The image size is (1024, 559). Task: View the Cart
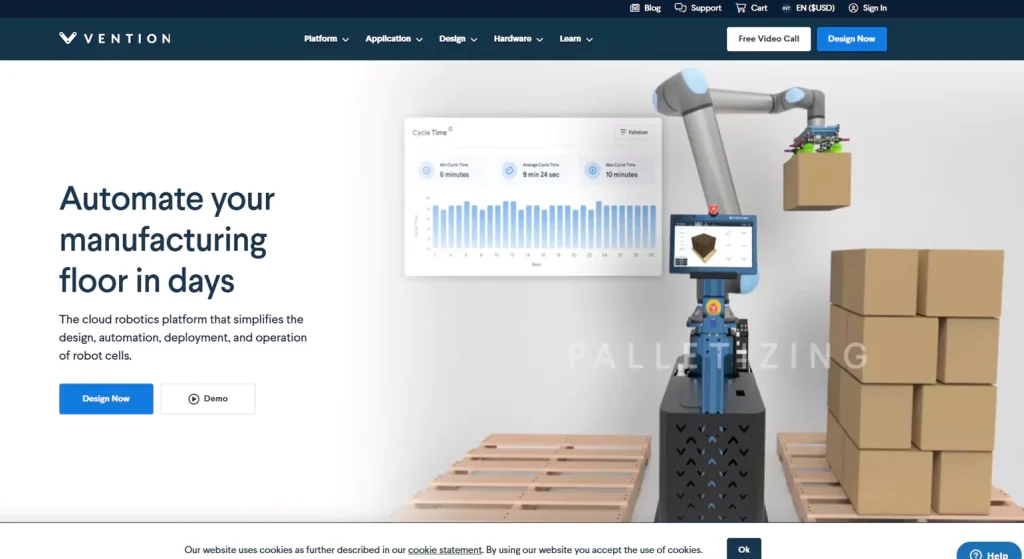(x=751, y=8)
